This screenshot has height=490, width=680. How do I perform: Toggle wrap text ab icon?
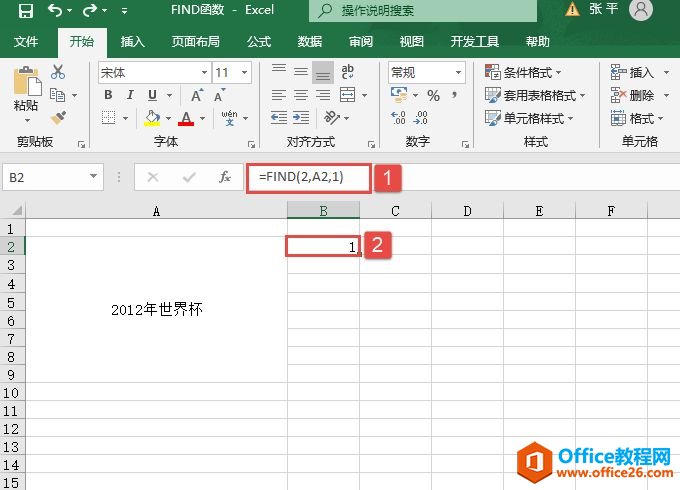coord(347,72)
